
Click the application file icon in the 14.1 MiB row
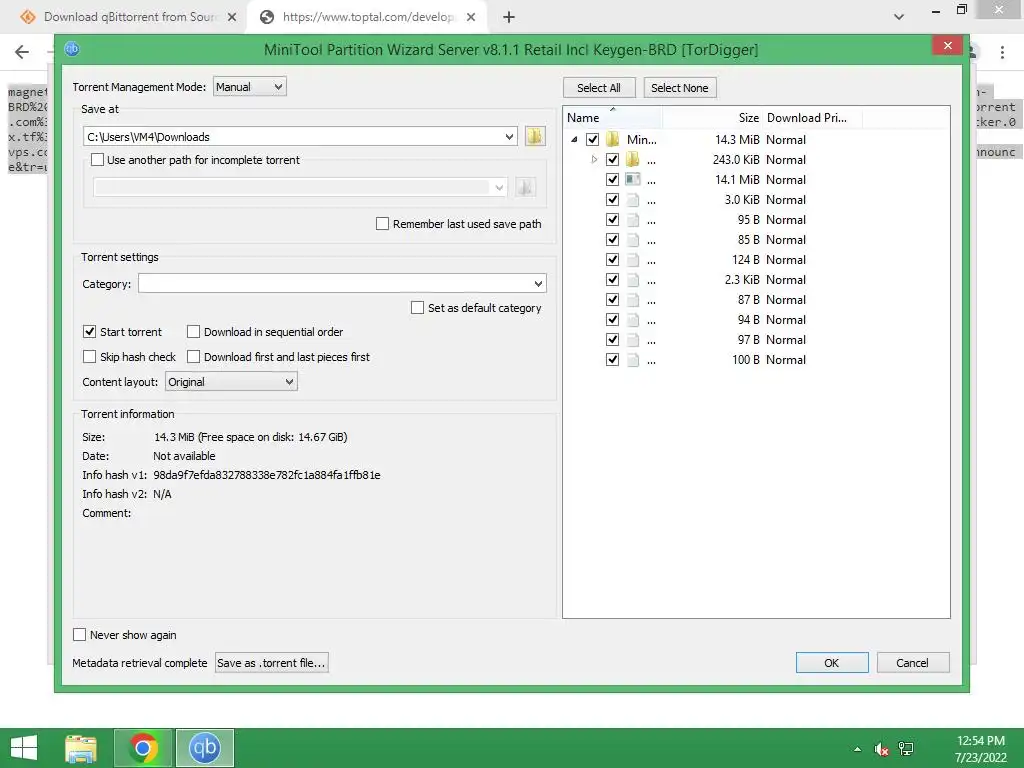tap(632, 179)
